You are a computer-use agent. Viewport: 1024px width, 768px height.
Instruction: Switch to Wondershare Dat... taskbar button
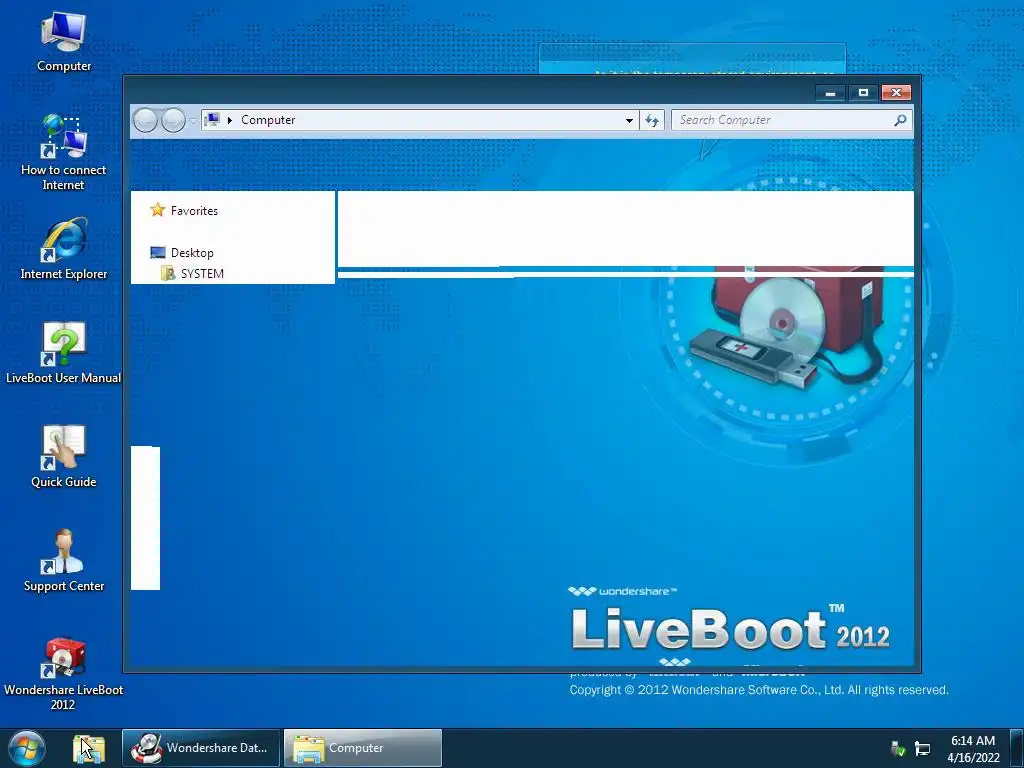point(201,748)
